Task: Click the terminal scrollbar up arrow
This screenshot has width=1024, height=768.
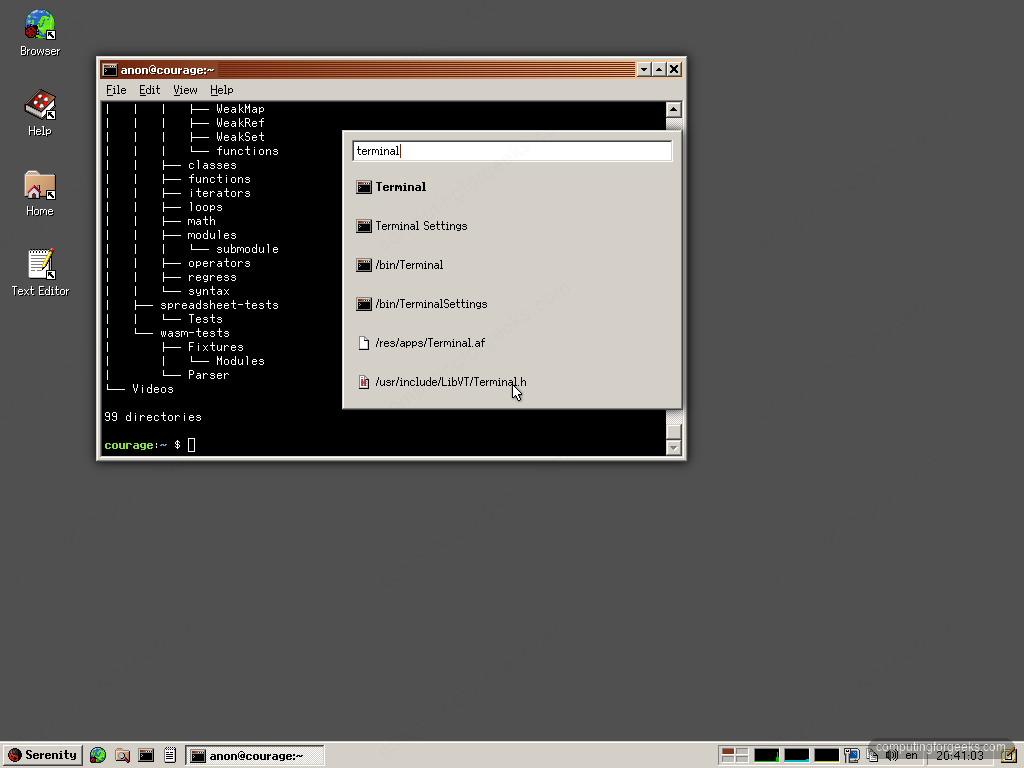Action: click(x=673, y=110)
